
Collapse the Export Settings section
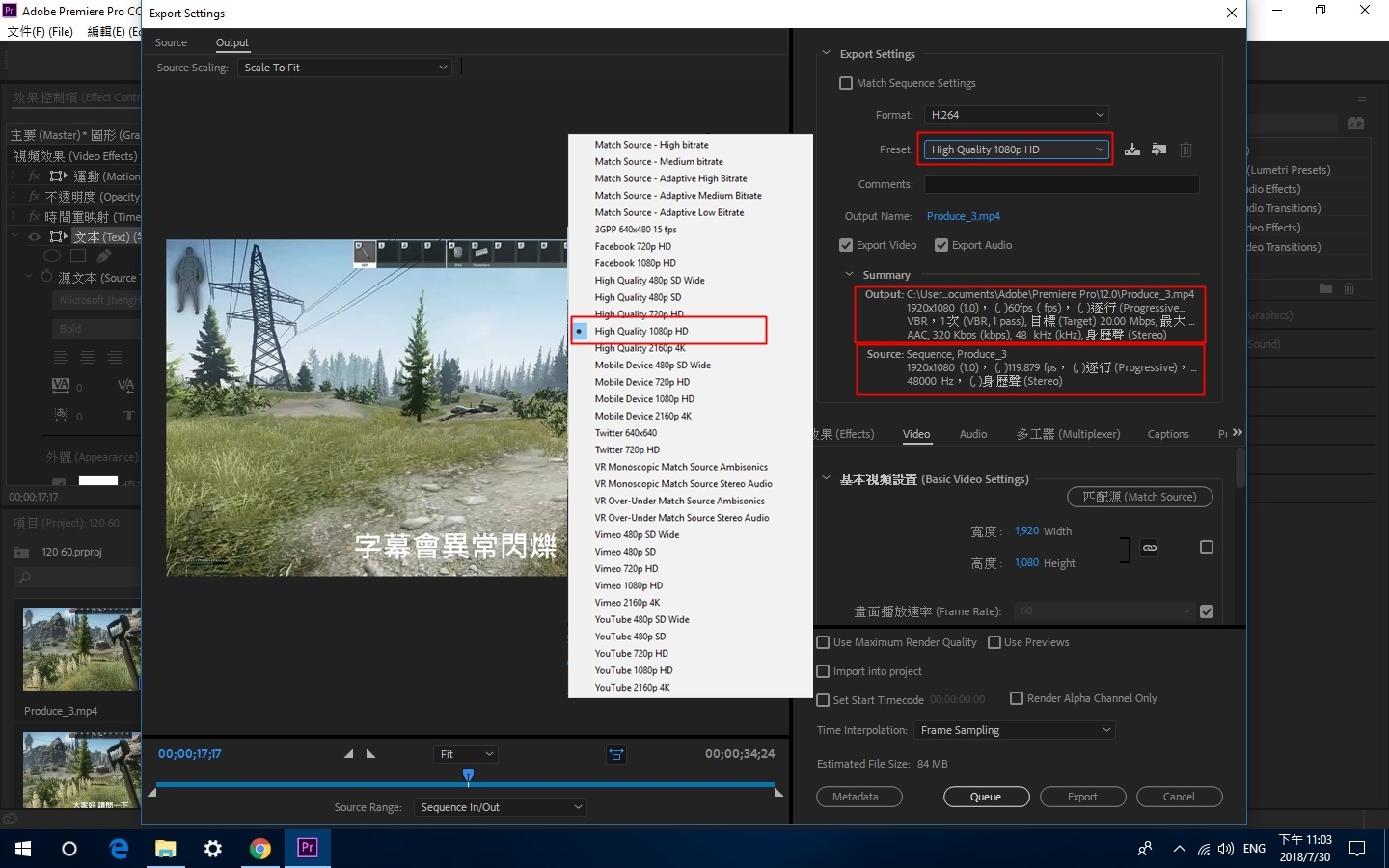(x=826, y=54)
